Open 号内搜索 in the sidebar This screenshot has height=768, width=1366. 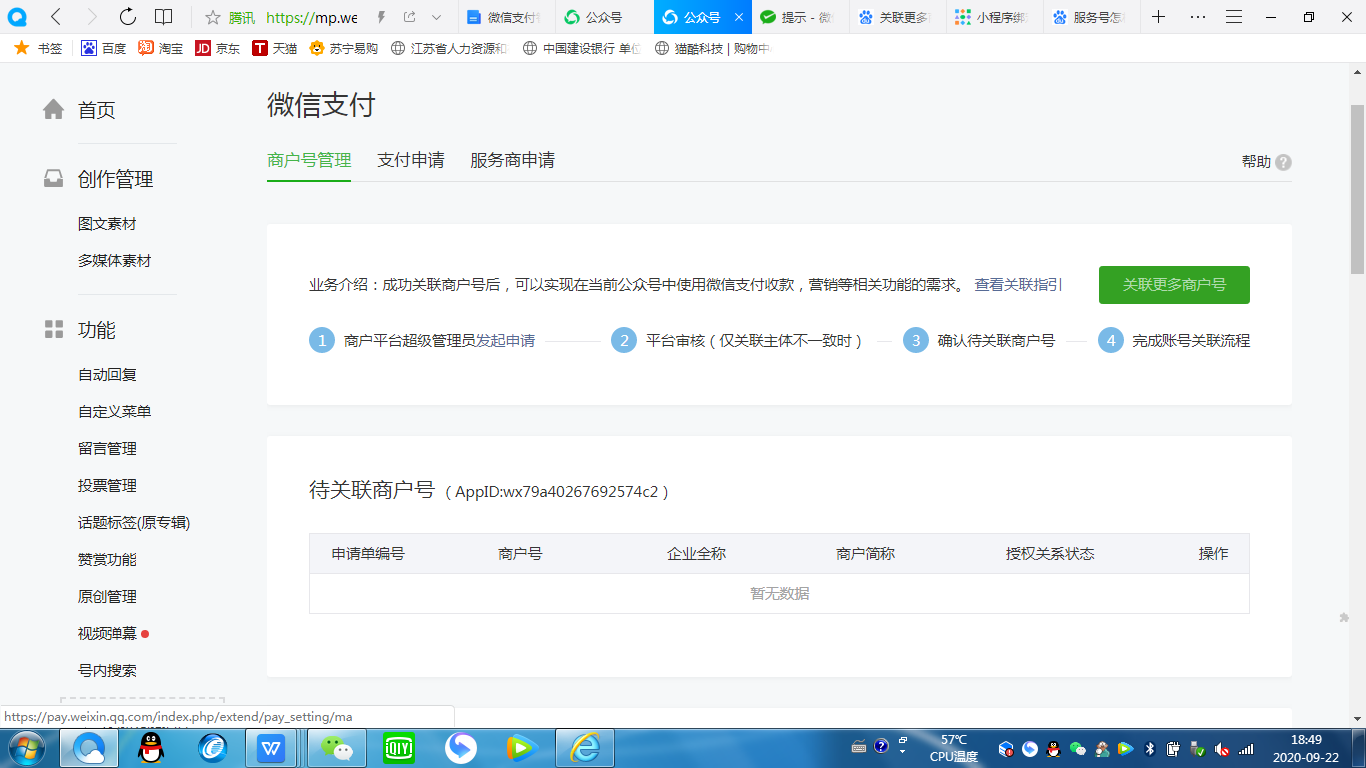(107, 671)
